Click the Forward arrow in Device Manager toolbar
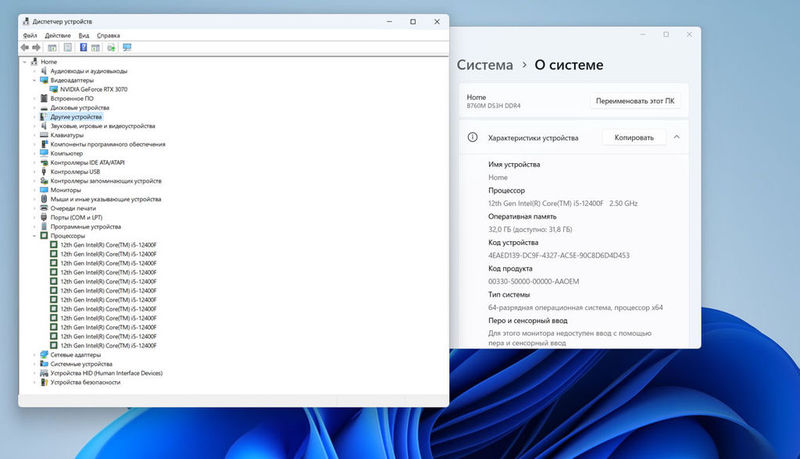This screenshot has width=800, height=459. pyautogui.click(x=36, y=47)
